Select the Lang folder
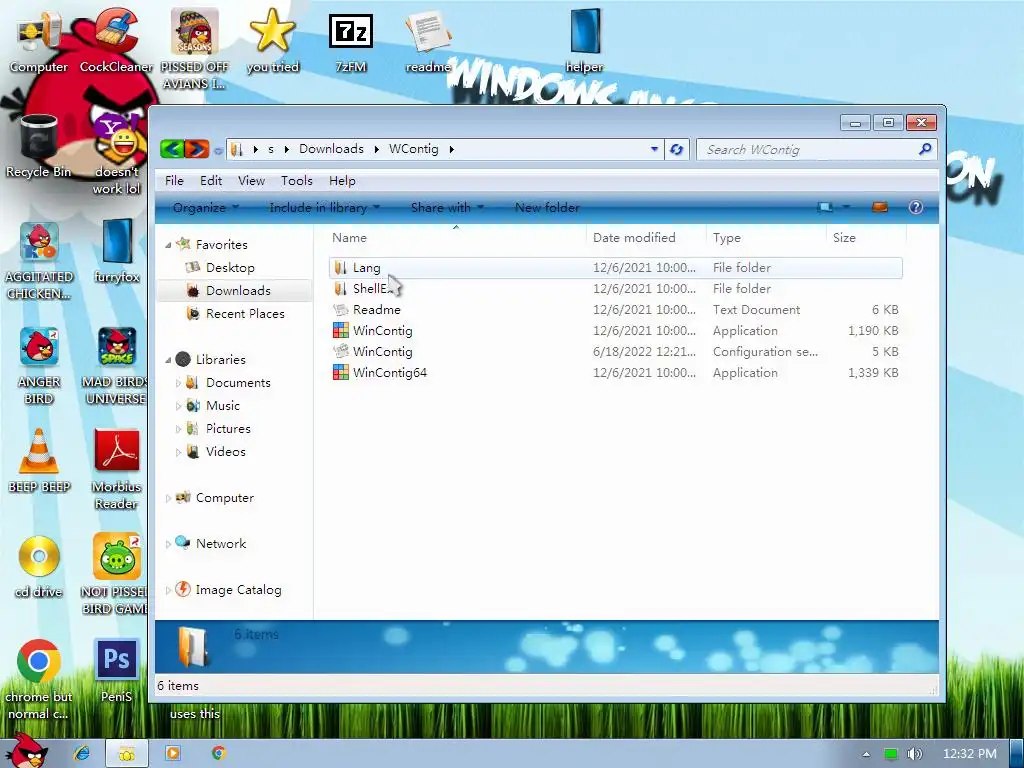 tap(616, 268)
